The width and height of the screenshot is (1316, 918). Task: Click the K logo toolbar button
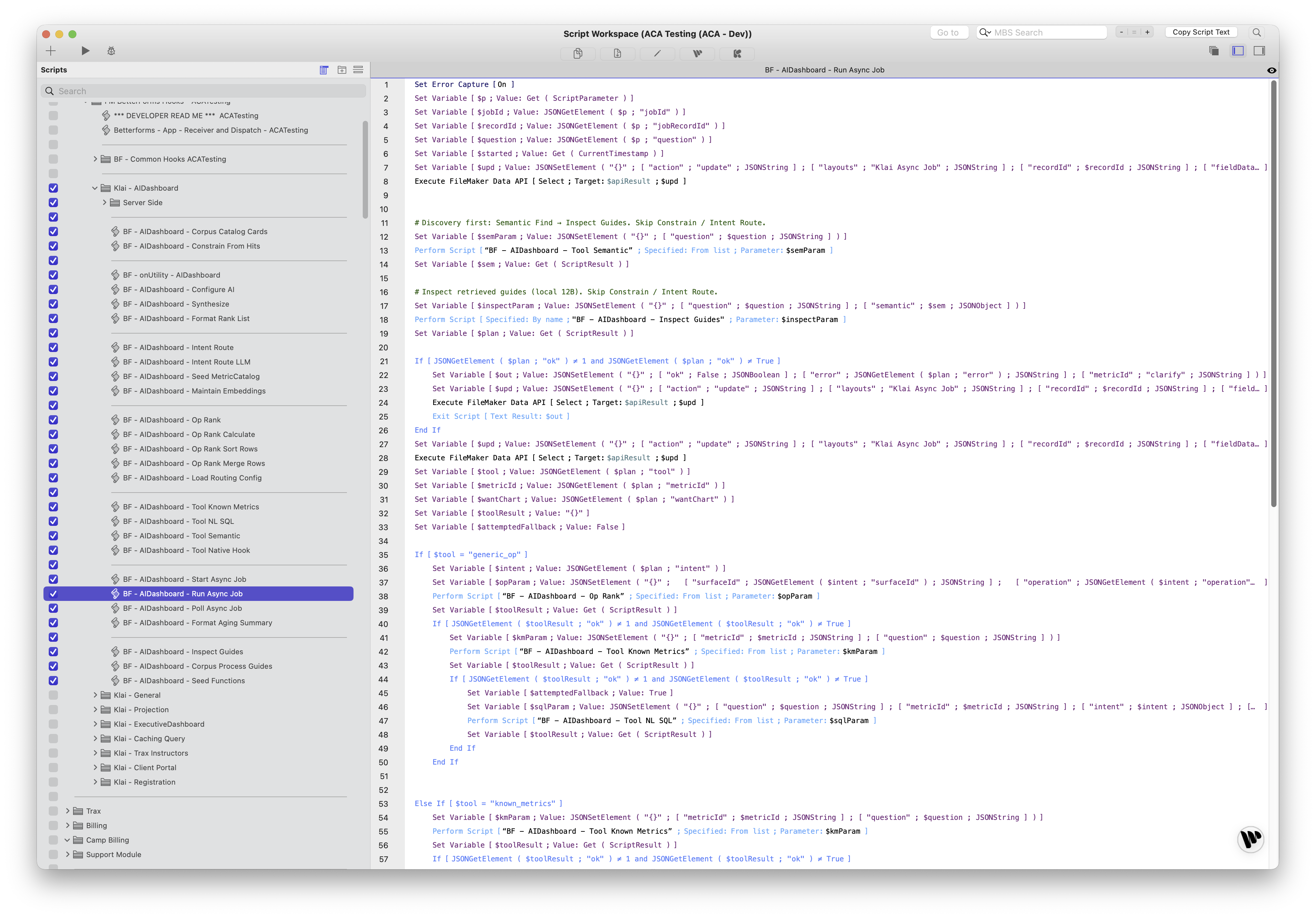pos(737,53)
